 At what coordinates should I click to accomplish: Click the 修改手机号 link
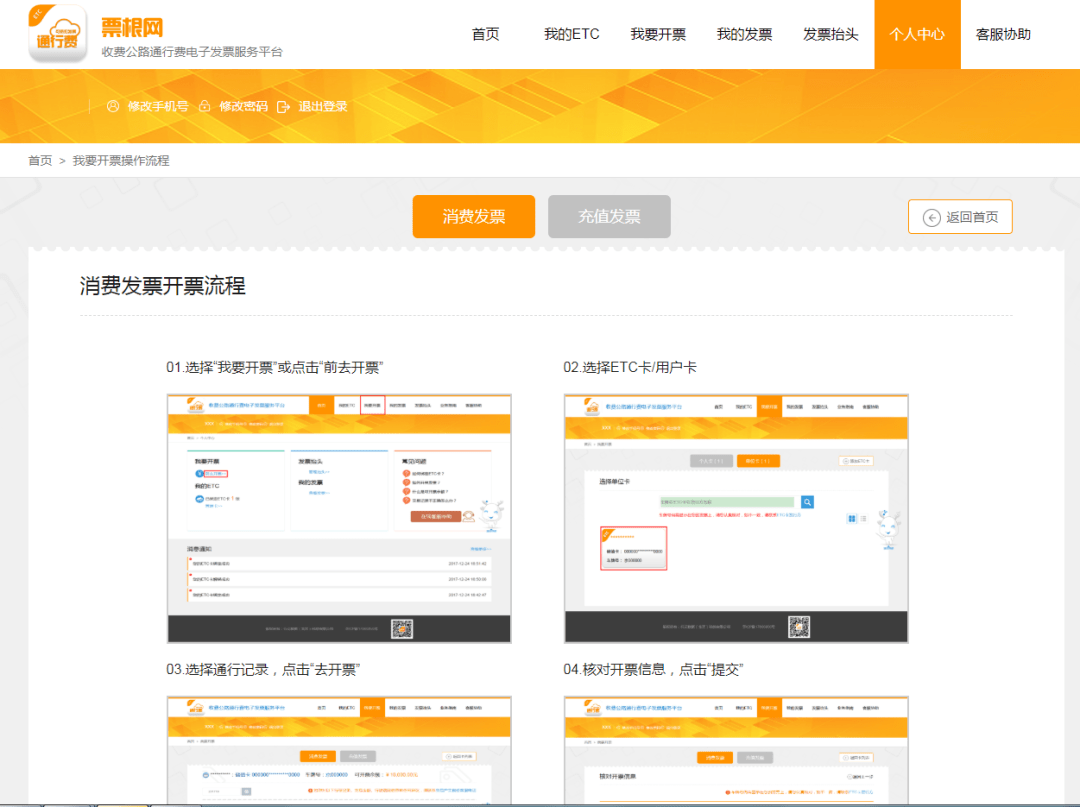tap(158, 106)
